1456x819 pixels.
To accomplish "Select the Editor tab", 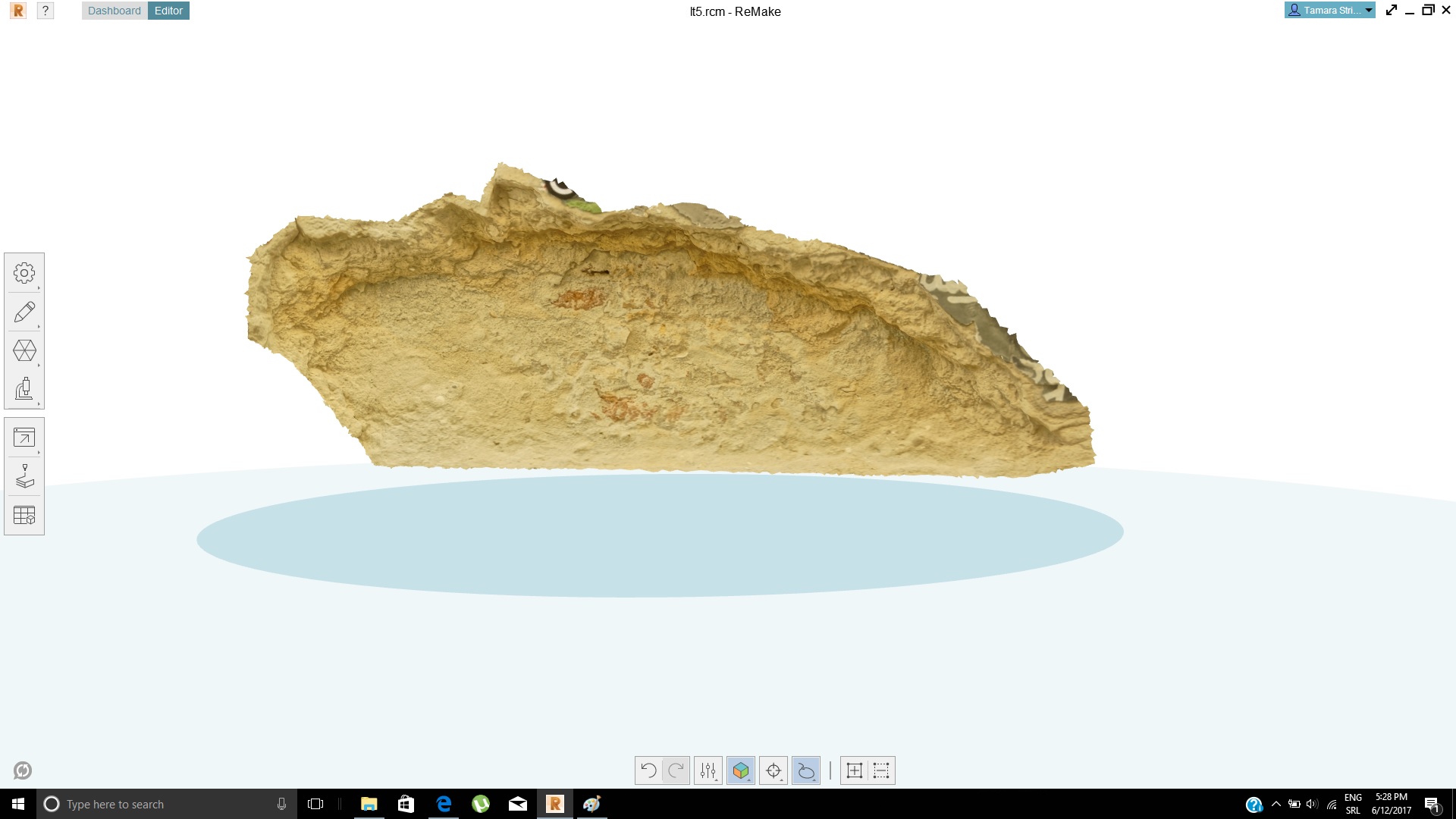I will (x=168, y=11).
